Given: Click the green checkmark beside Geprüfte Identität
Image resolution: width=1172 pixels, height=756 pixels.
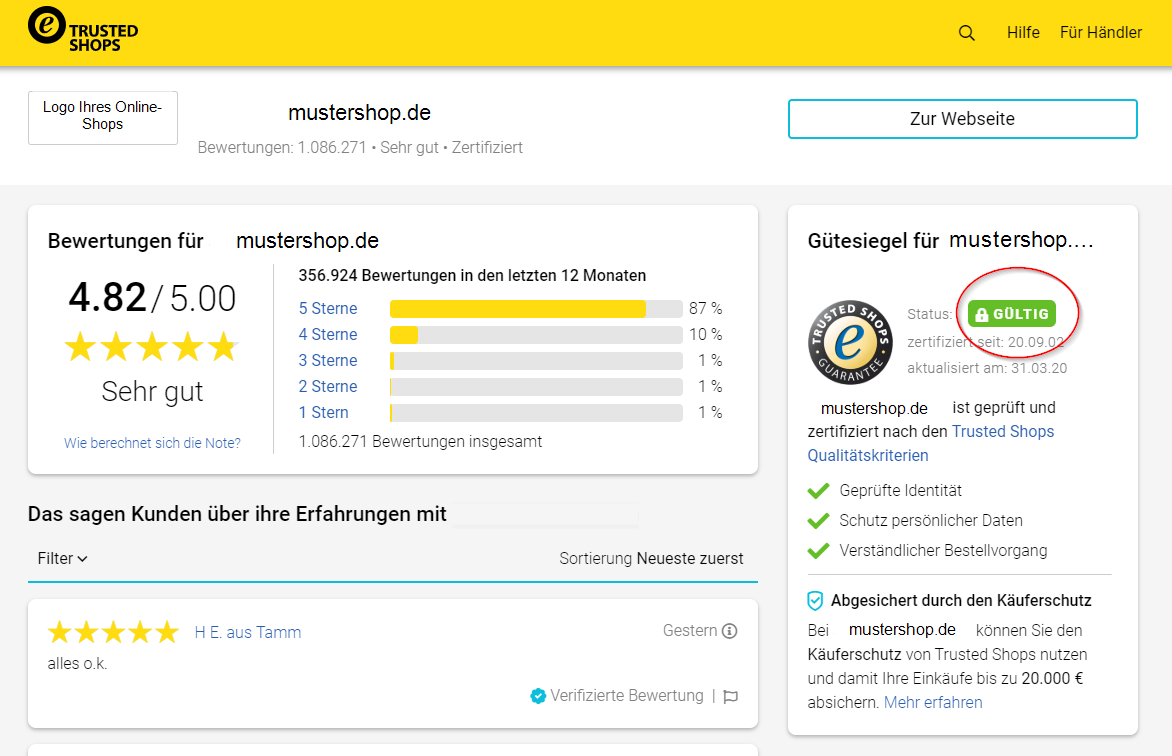Looking at the screenshot, I should point(818,491).
